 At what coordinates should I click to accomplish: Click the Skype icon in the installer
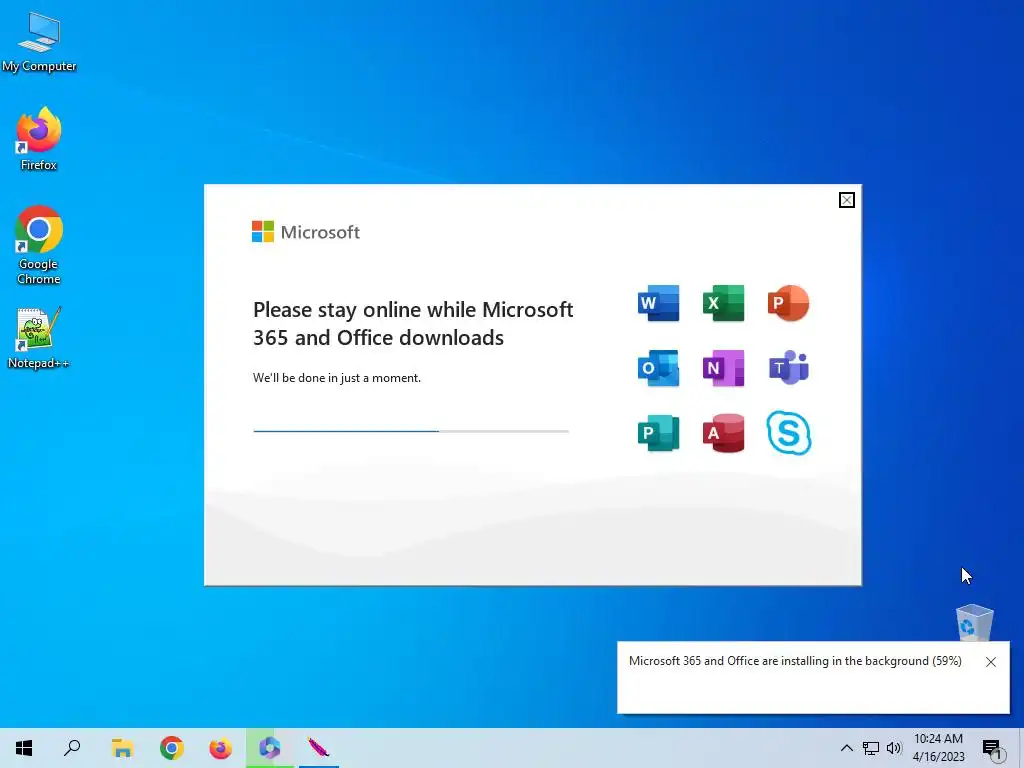[789, 432]
